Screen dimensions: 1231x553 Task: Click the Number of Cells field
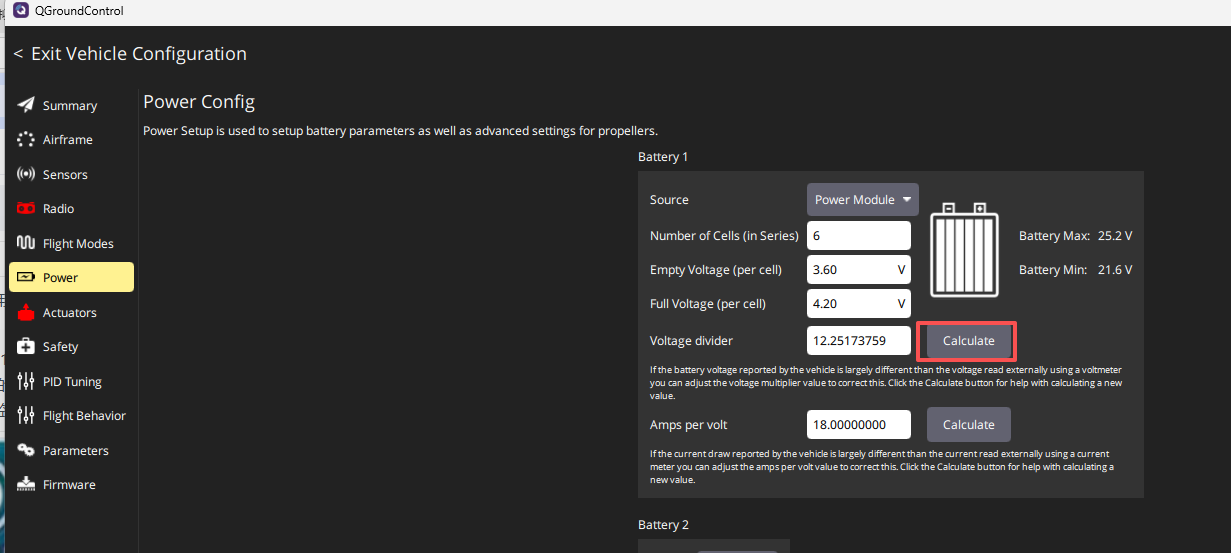click(x=858, y=236)
